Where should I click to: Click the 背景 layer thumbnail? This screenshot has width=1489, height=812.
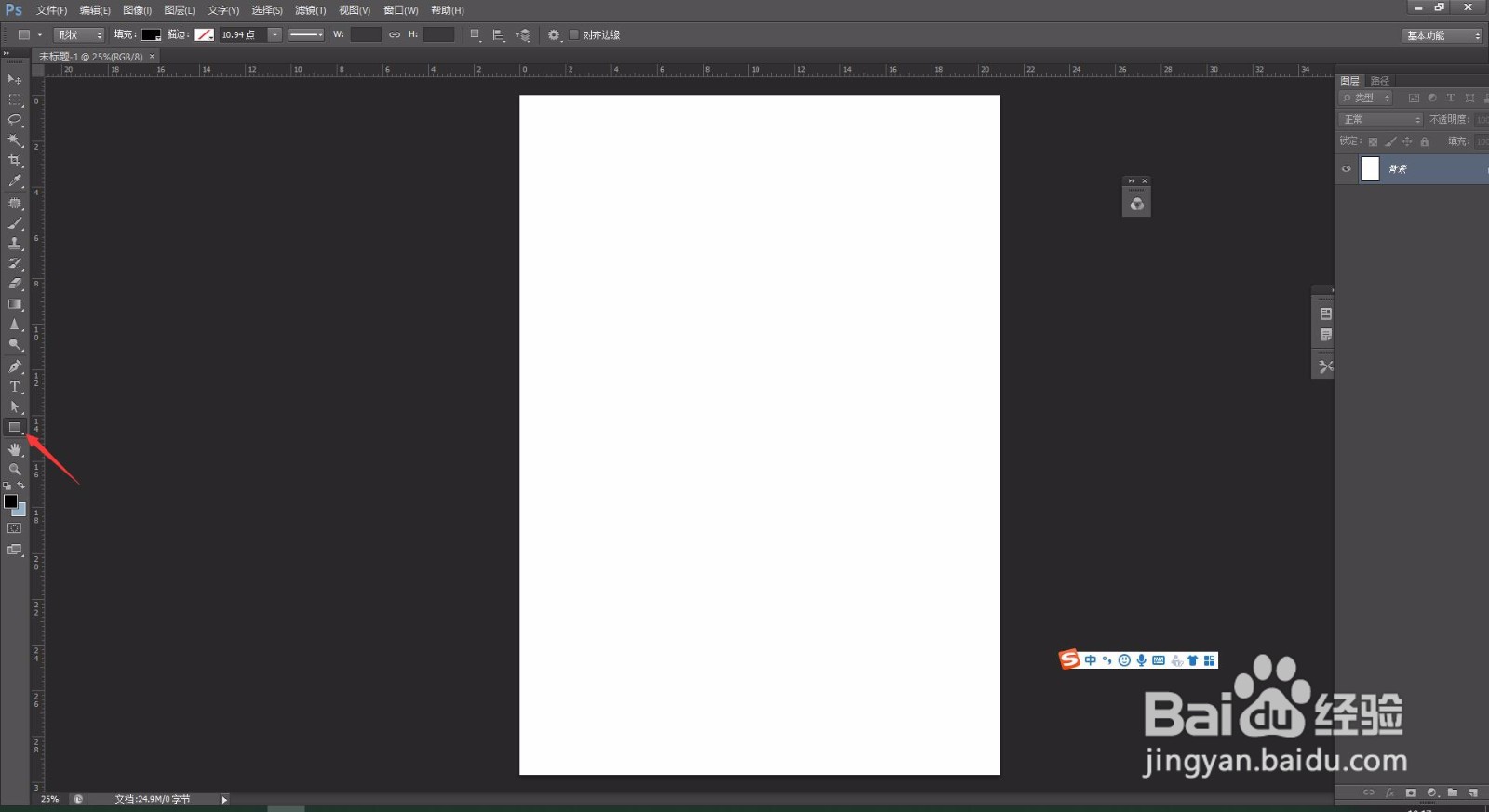click(1370, 169)
